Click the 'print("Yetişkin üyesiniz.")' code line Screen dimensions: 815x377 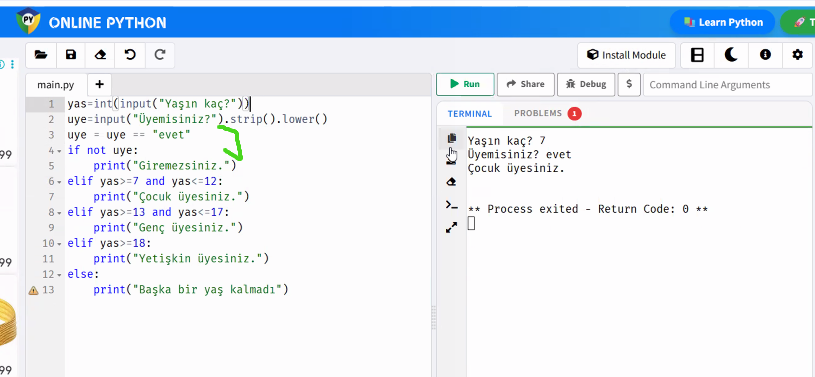[181, 258]
